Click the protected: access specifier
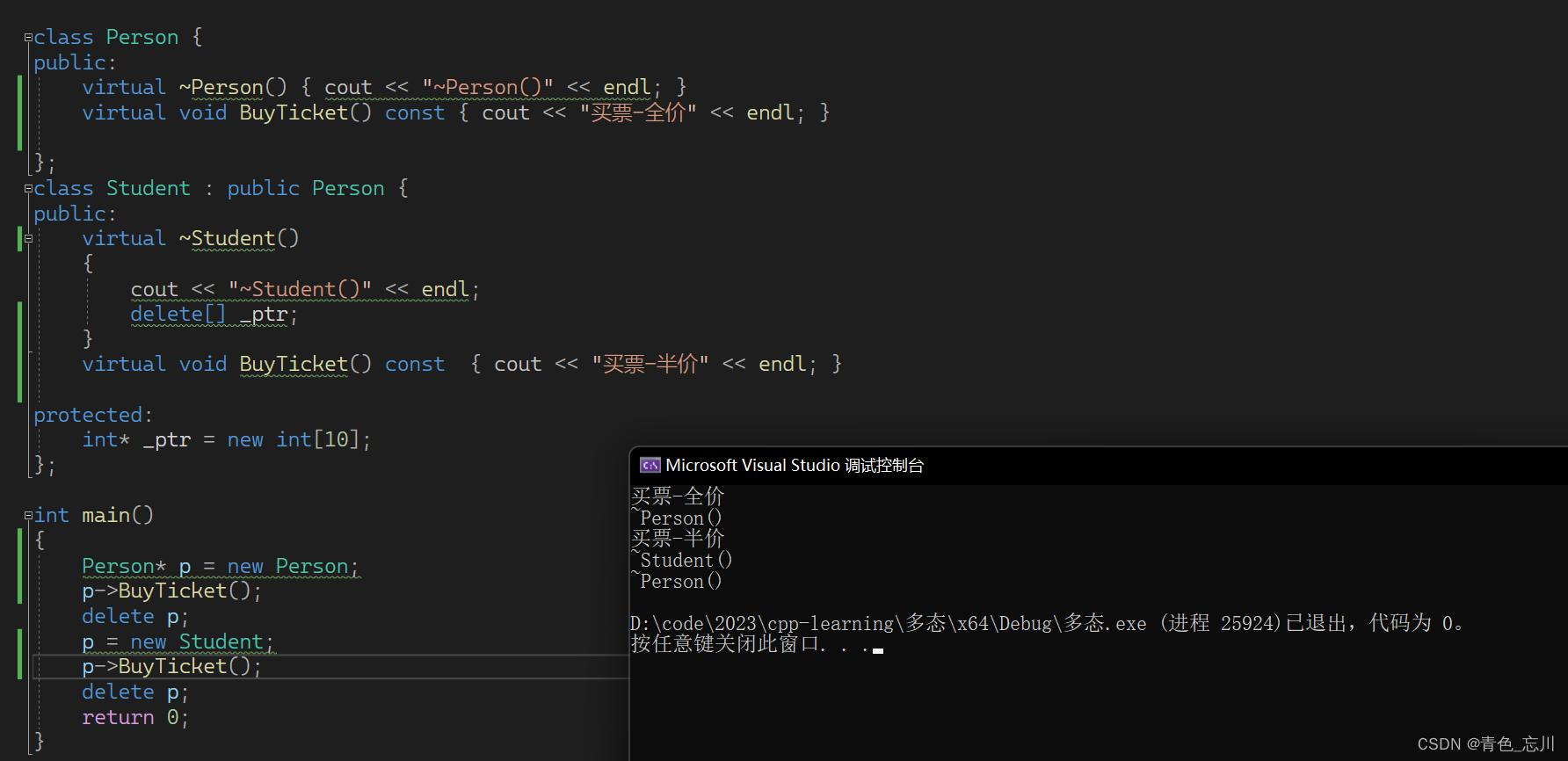 (x=93, y=415)
